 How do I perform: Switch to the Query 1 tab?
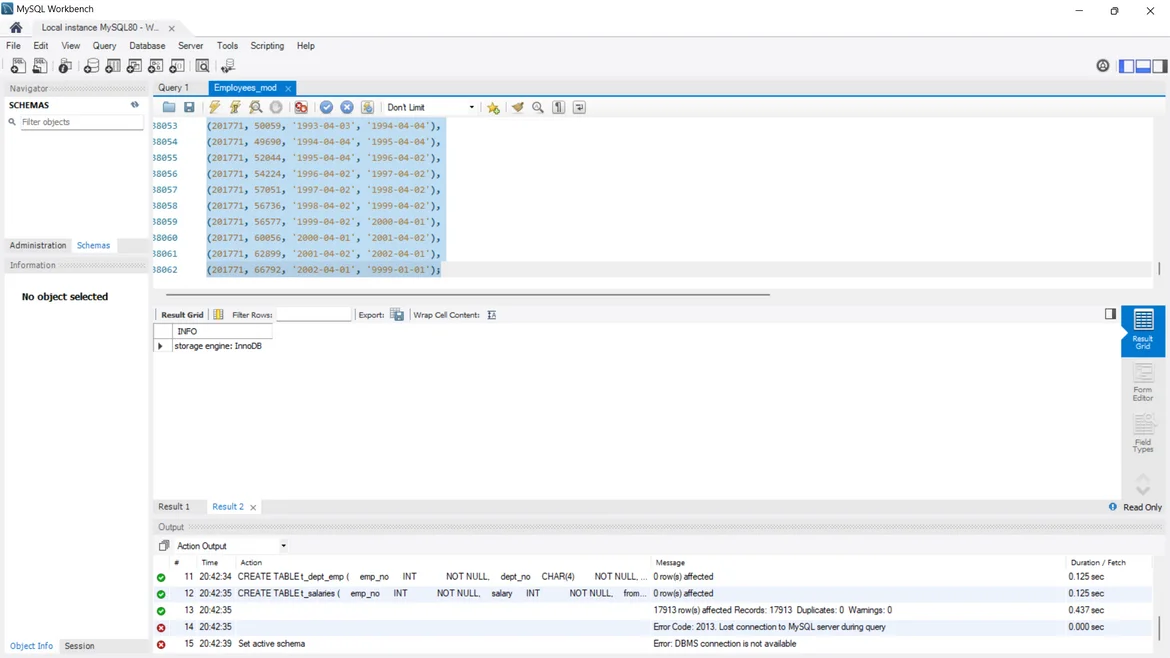click(173, 88)
